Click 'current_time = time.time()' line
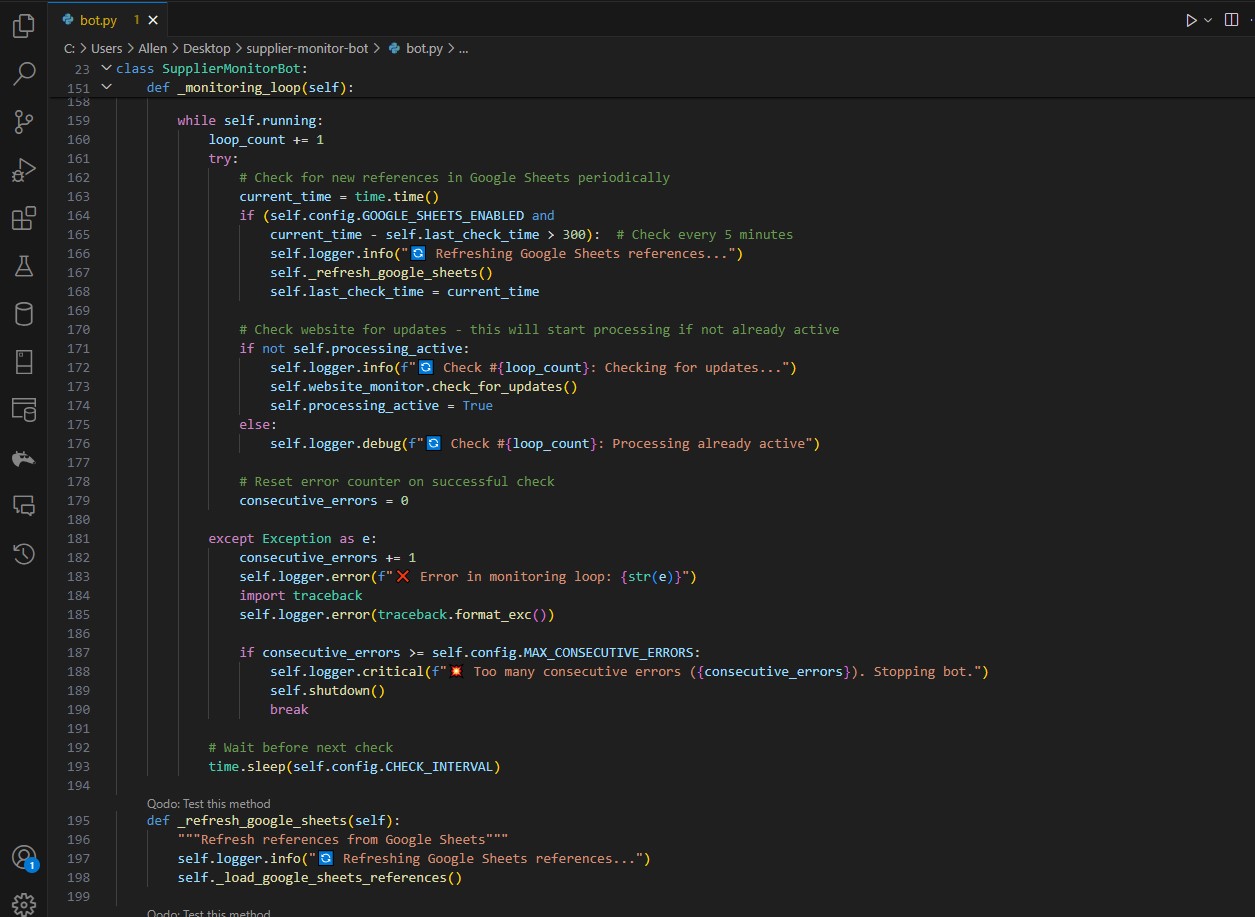This screenshot has width=1255, height=917. pos(339,196)
